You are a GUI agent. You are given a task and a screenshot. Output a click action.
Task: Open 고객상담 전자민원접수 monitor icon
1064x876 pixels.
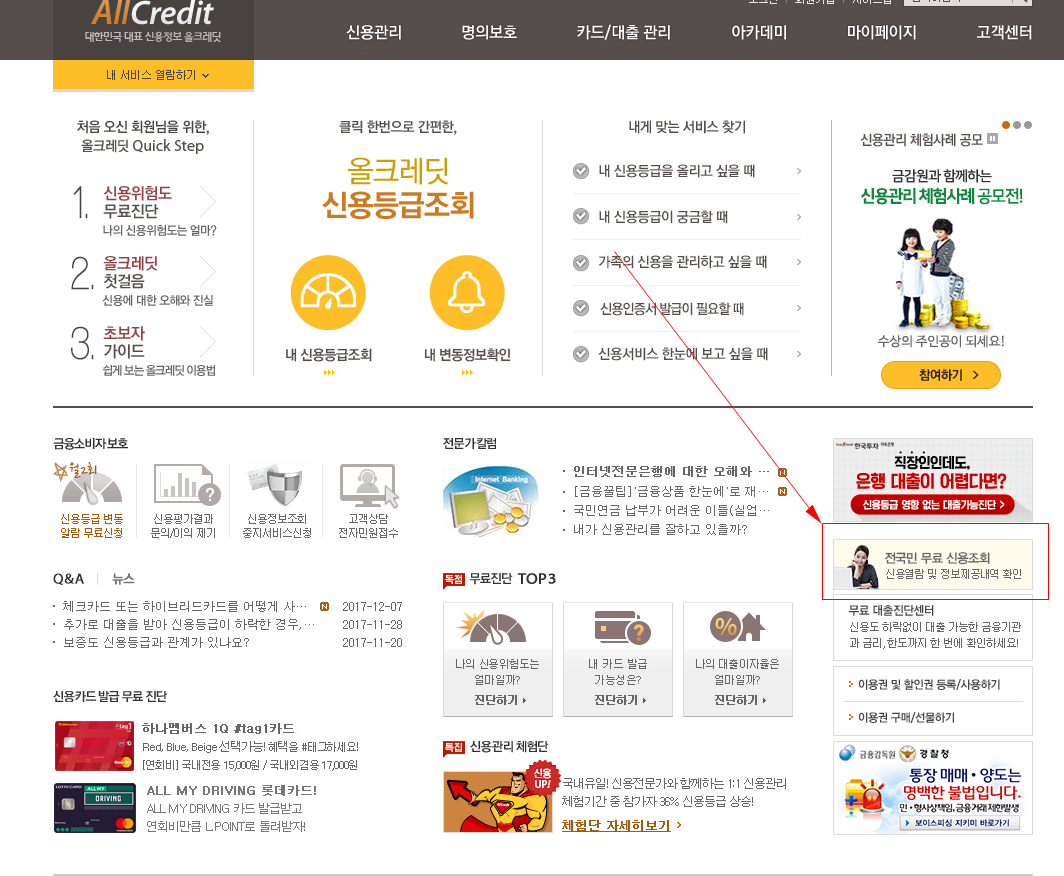368,484
